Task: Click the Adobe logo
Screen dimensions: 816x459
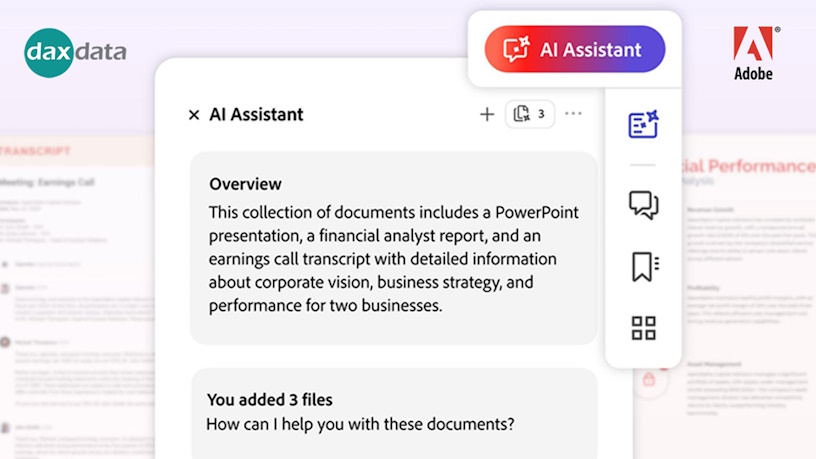Action: [x=753, y=53]
